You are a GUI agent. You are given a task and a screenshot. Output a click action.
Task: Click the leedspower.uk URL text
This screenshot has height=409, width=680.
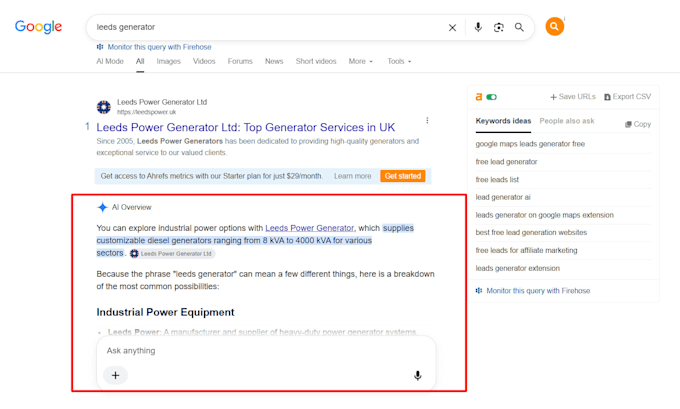pyautogui.click(x=146, y=112)
